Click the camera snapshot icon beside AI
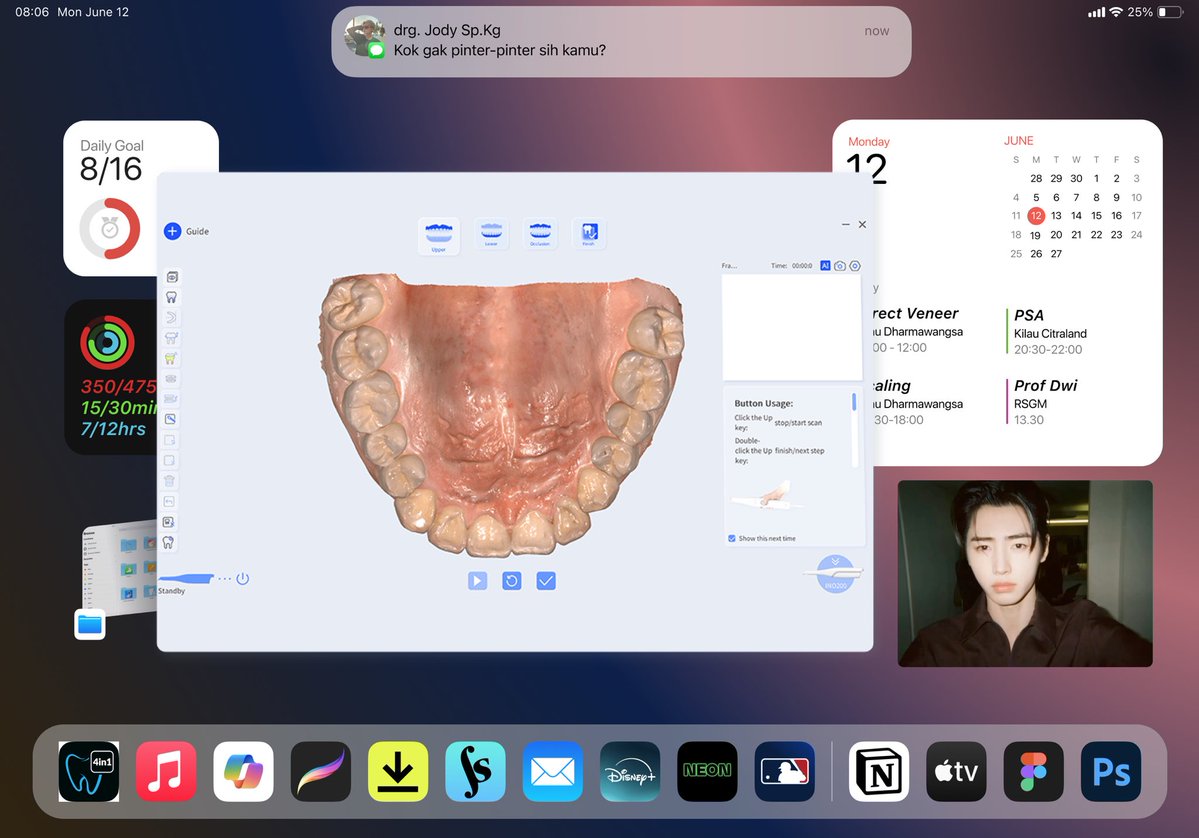The height and width of the screenshot is (838, 1199). (840, 265)
